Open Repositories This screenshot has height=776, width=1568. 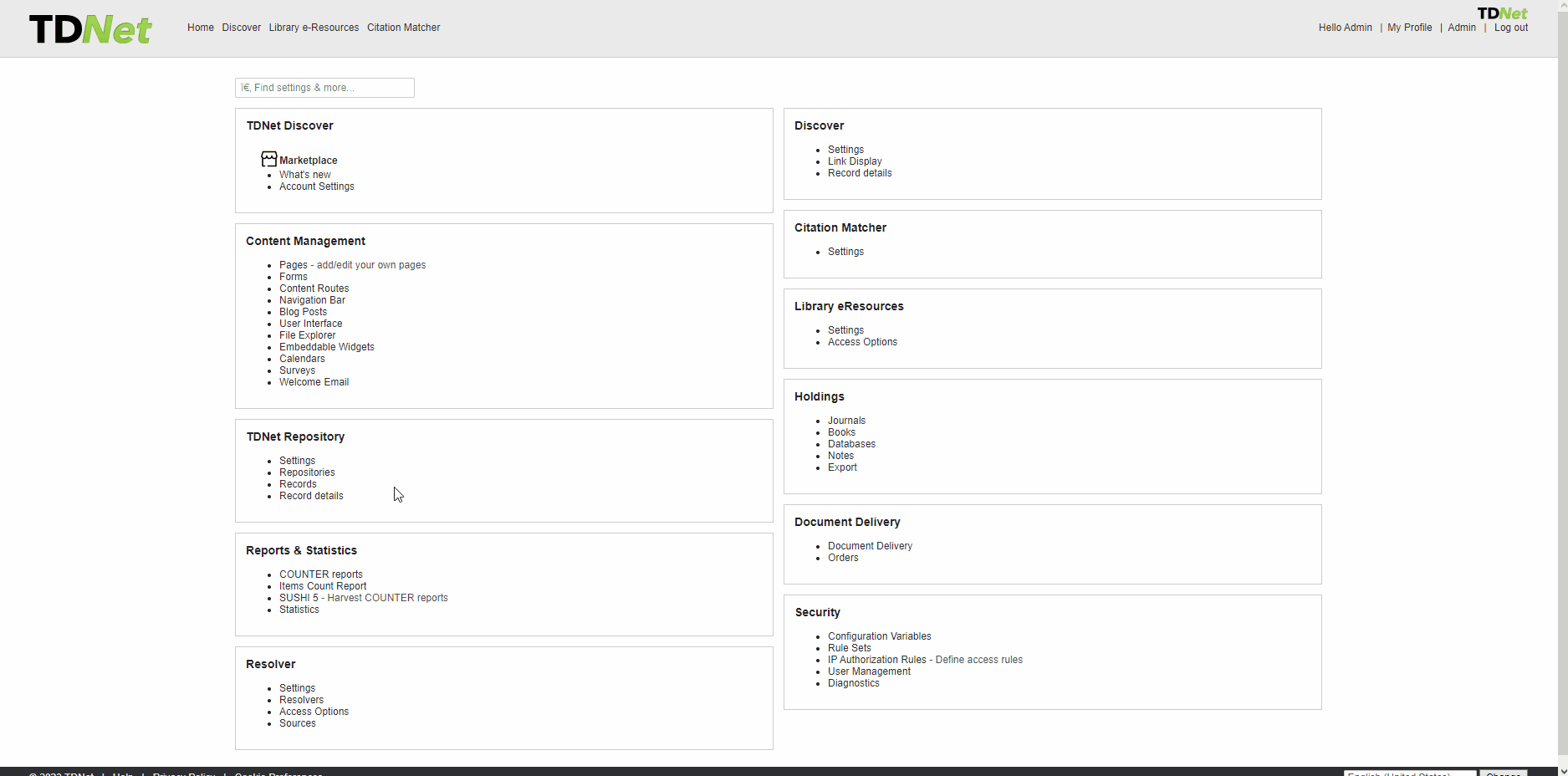point(307,472)
